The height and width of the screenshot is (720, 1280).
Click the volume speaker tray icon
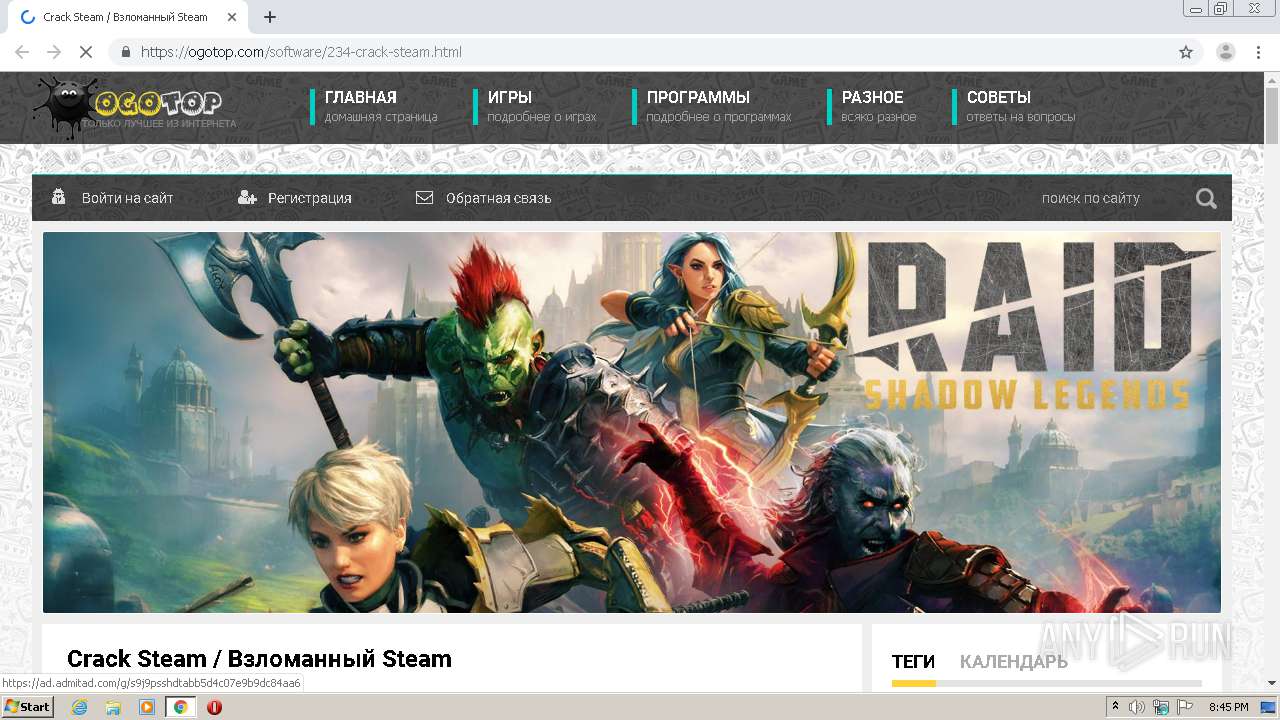click(x=1137, y=707)
